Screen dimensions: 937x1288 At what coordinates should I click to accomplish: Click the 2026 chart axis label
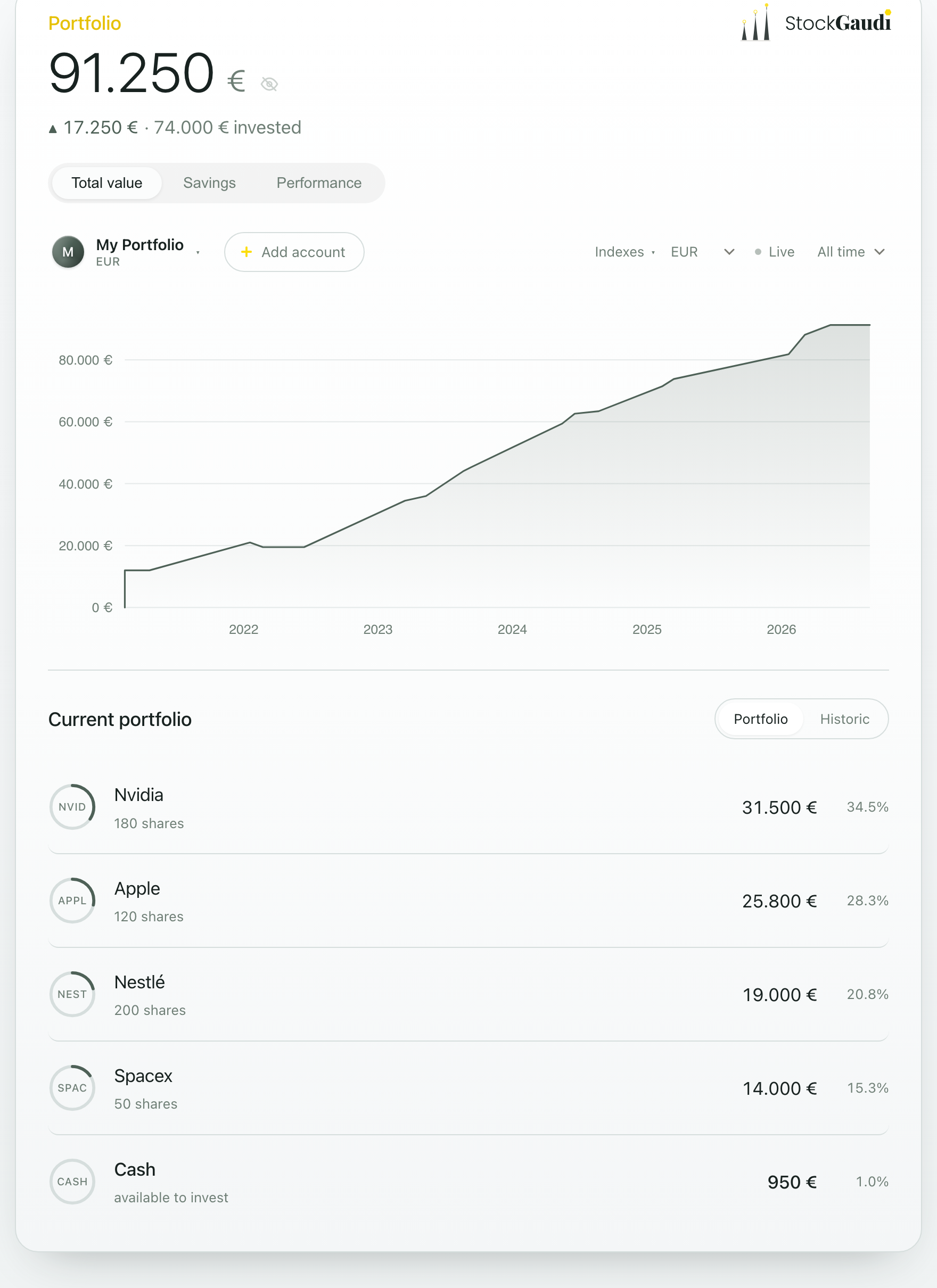tap(780, 629)
